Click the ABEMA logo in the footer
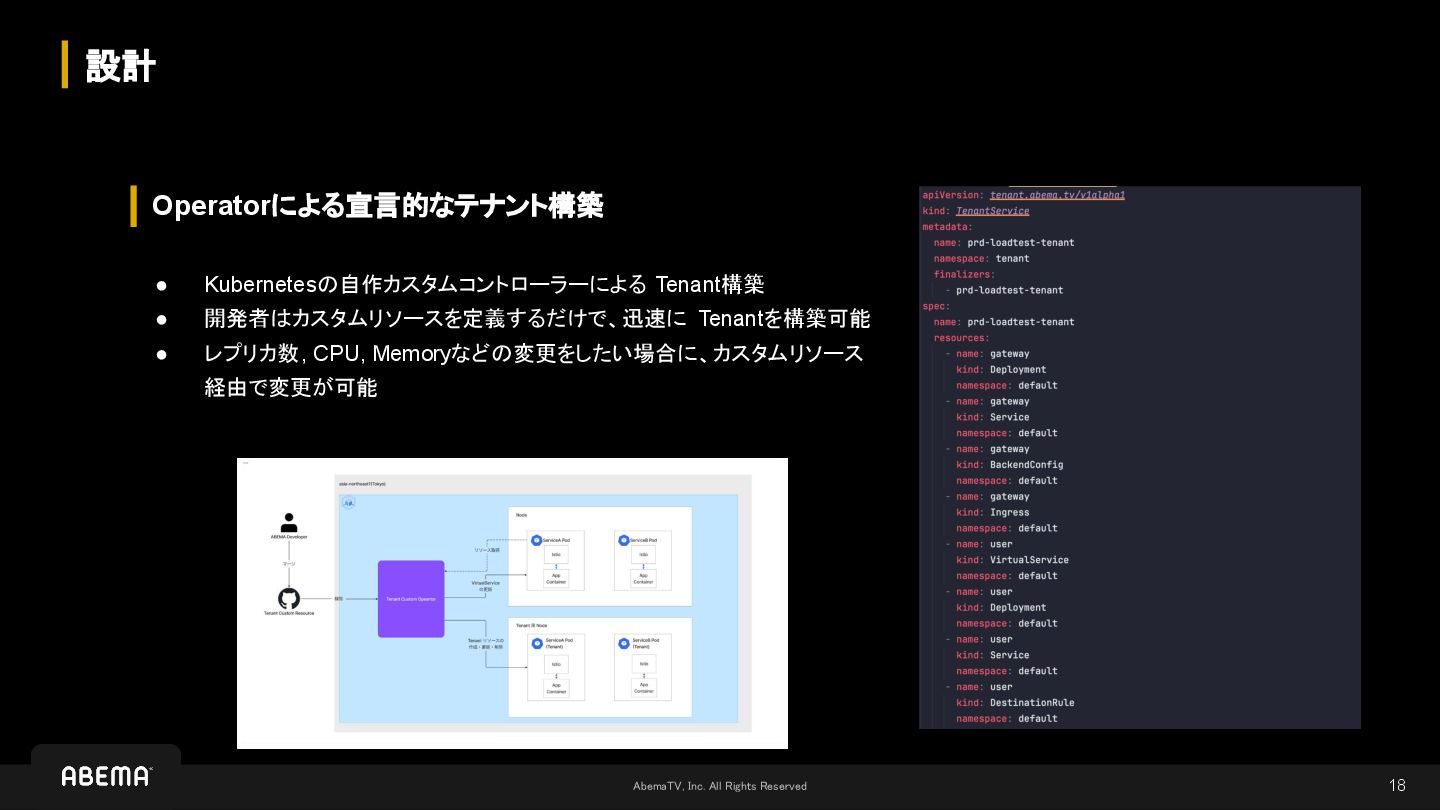 click(x=106, y=776)
